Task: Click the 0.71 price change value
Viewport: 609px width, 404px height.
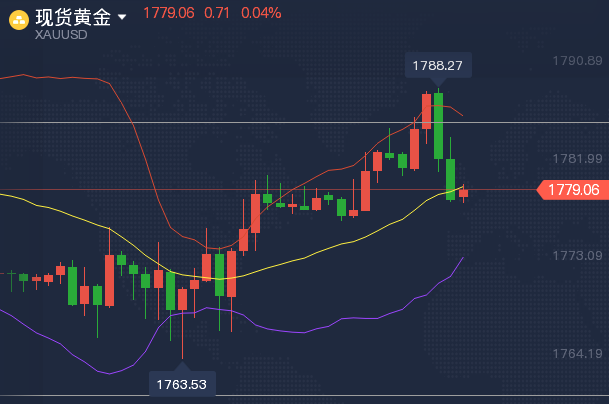Action: [x=217, y=13]
